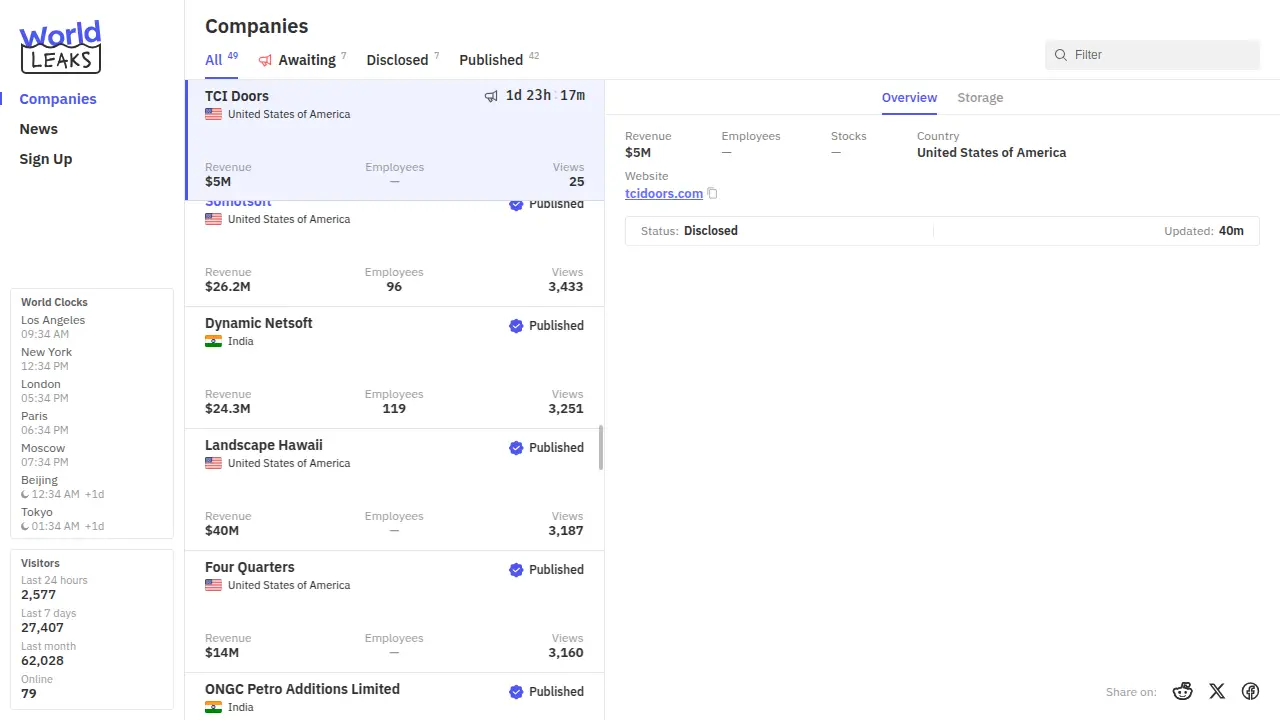This screenshot has height=720, width=1280.
Task: Type in the Filter search field
Action: 1160,55
